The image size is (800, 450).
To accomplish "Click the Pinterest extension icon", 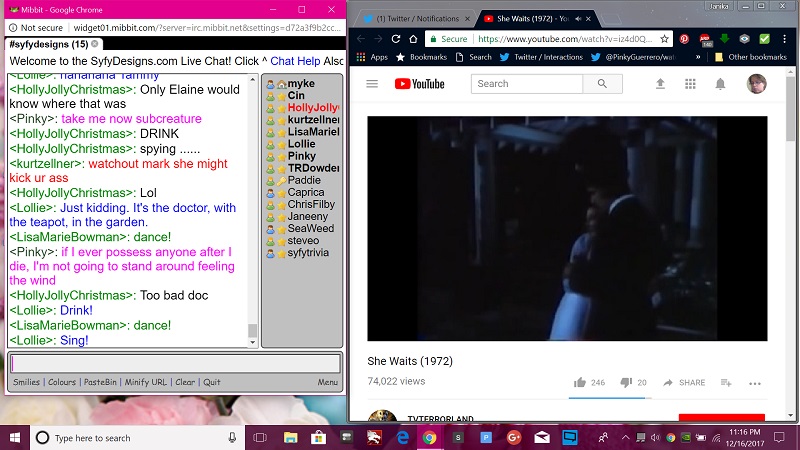I will (684, 39).
